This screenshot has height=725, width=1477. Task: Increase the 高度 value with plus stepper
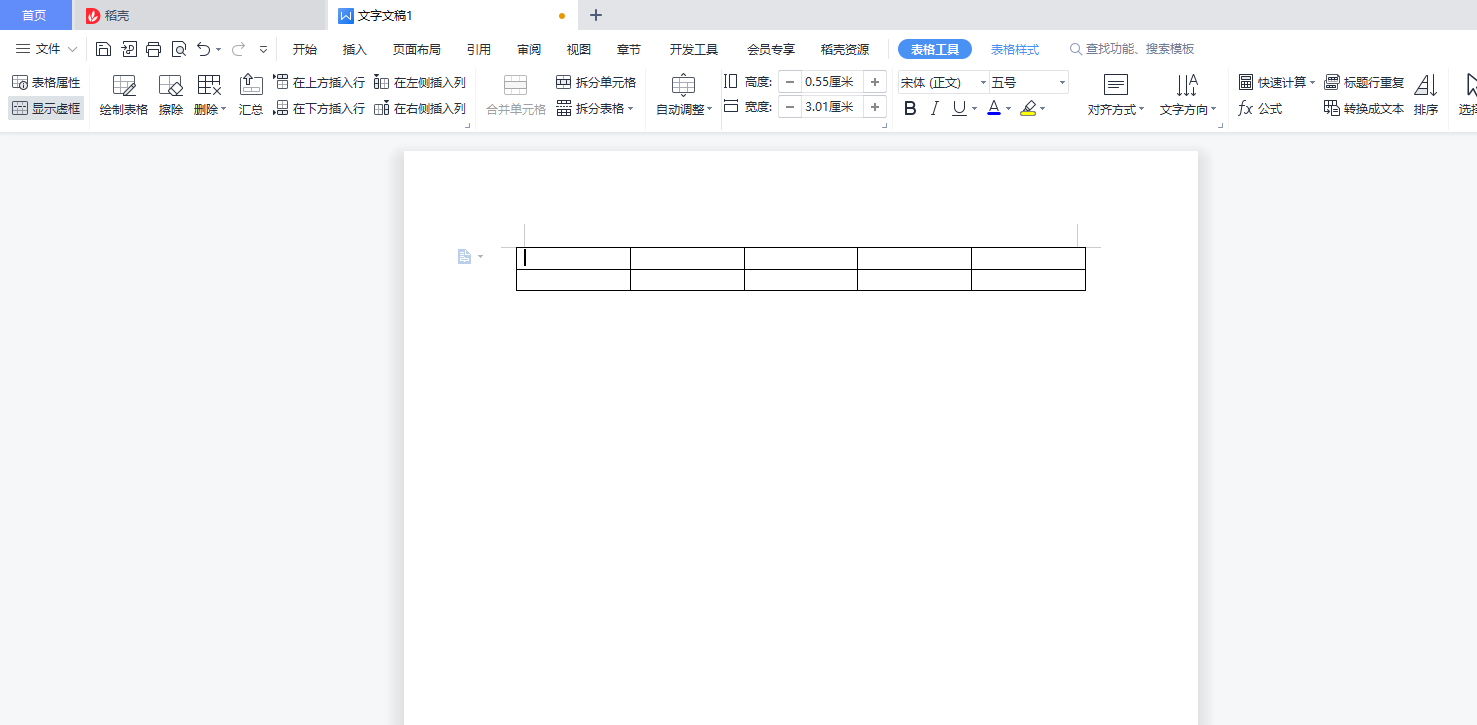(874, 81)
